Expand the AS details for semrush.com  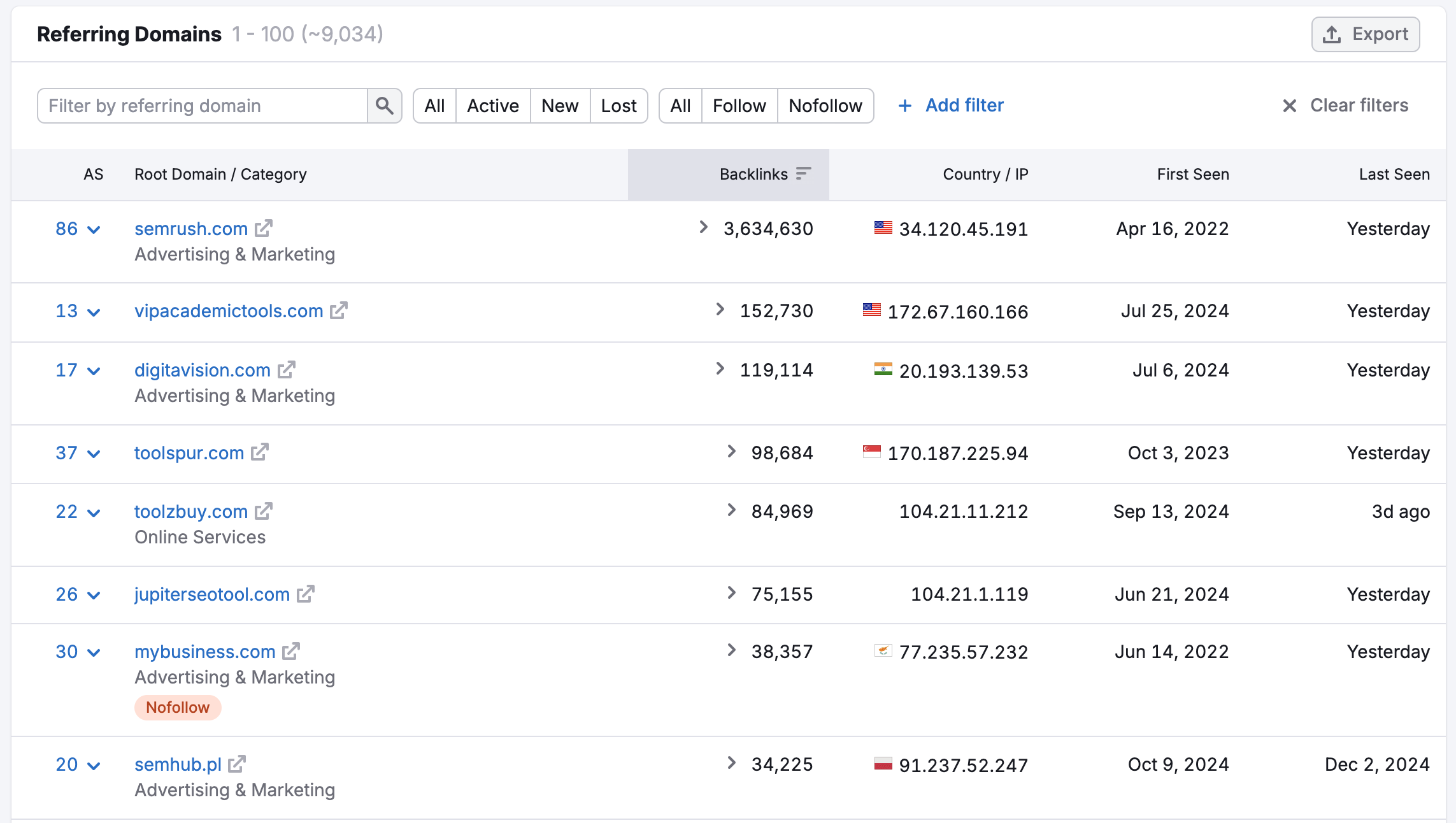[94, 229]
